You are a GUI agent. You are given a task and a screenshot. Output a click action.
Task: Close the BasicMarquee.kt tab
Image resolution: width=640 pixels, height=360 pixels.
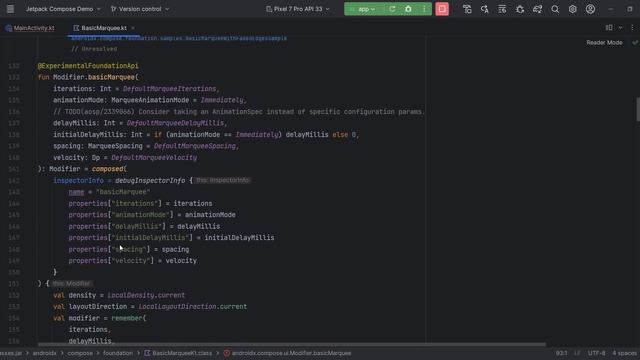coord(133,28)
